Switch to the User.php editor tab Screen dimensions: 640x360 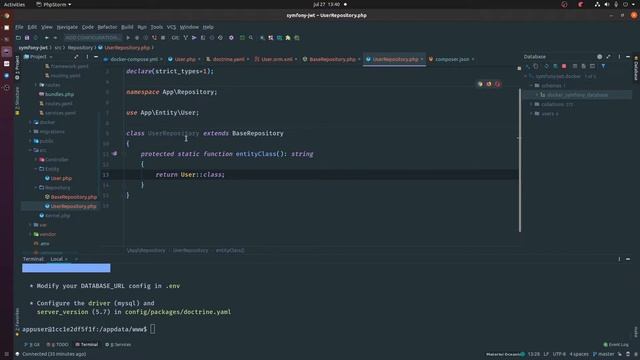tap(184, 59)
